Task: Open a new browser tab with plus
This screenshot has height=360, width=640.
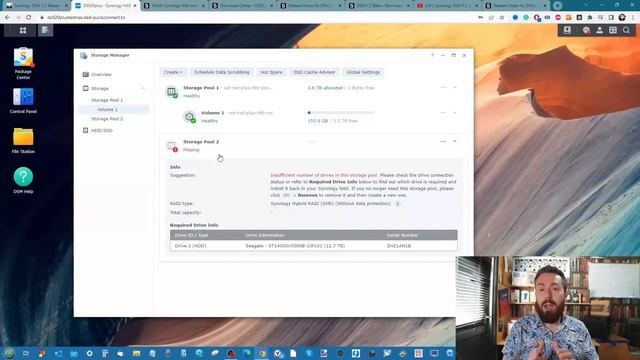Action: pyautogui.click(x=558, y=6)
